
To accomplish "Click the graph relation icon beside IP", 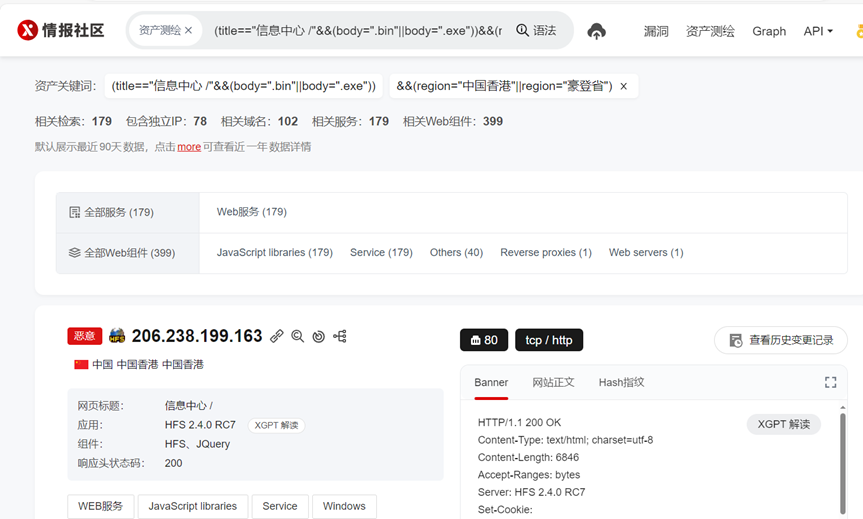I will tap(340, 336).
